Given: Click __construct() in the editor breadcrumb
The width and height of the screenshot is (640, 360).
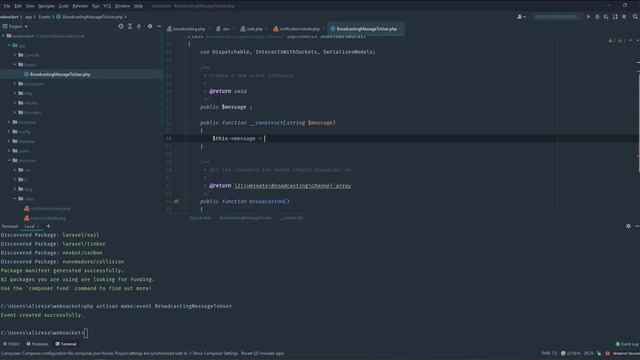Looking at the screenshot, I should point(291,218).
